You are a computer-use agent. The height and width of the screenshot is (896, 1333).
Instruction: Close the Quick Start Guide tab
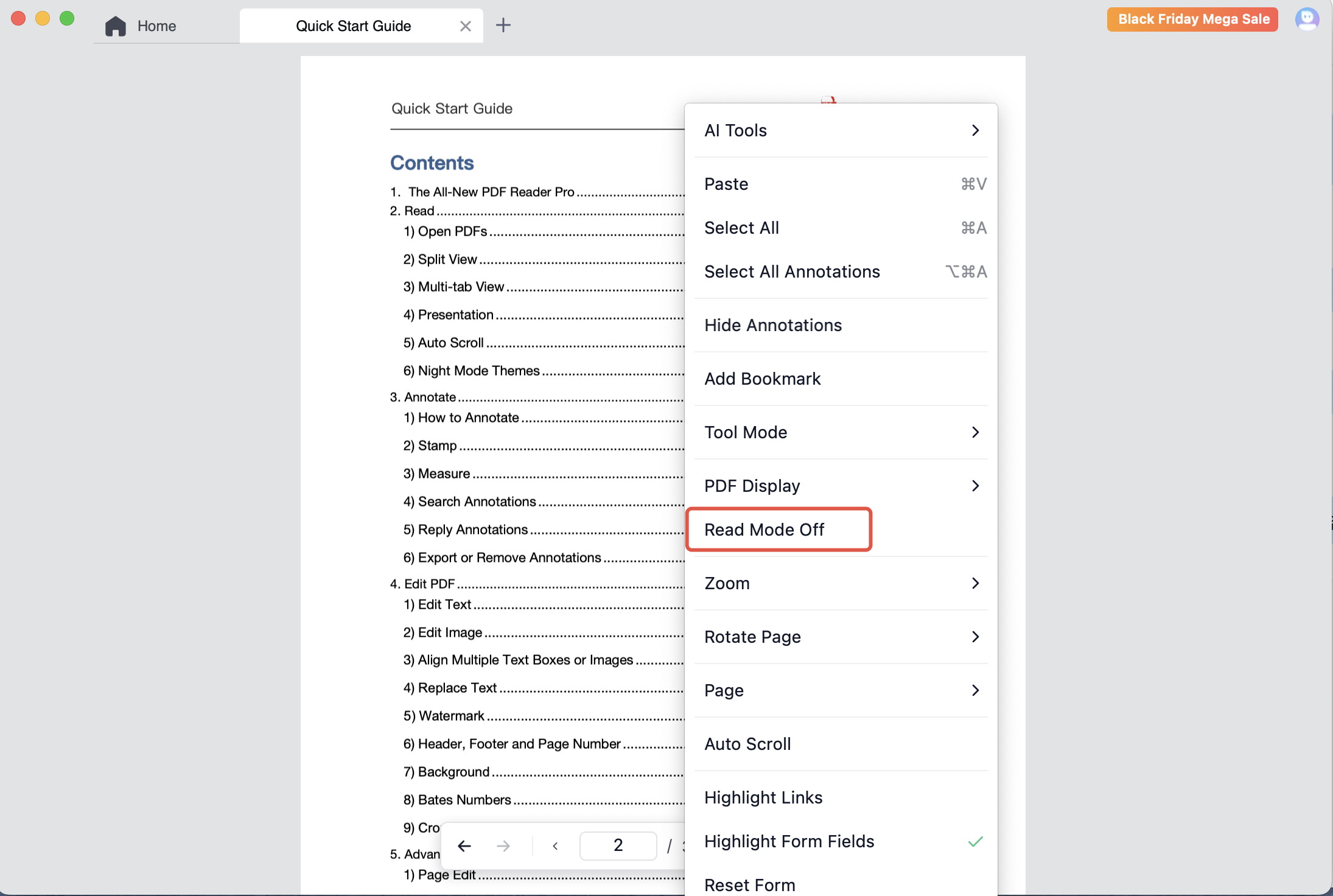tap(465, 26)
